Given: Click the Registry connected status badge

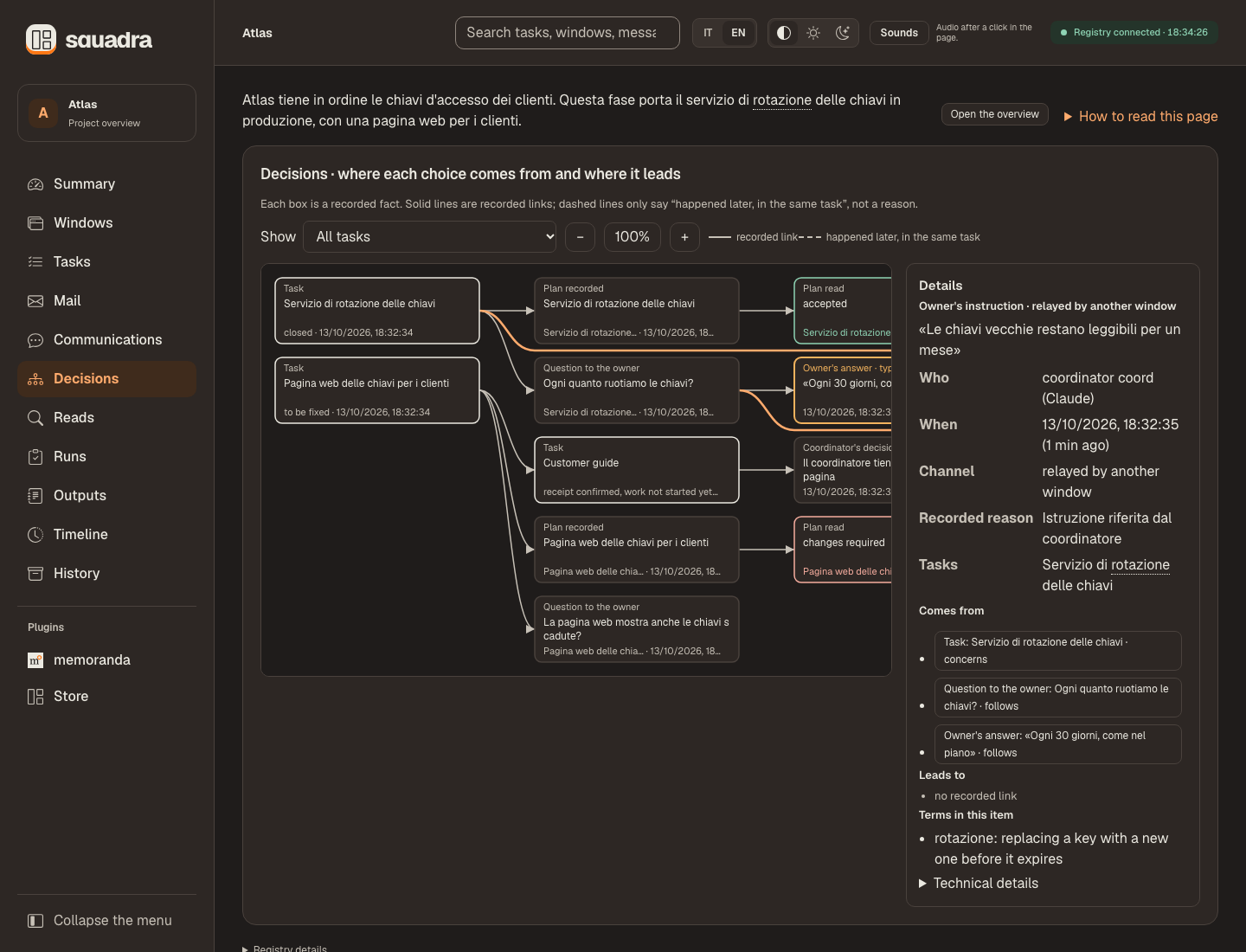Looking at the screenshot, I should (1134, 33).
